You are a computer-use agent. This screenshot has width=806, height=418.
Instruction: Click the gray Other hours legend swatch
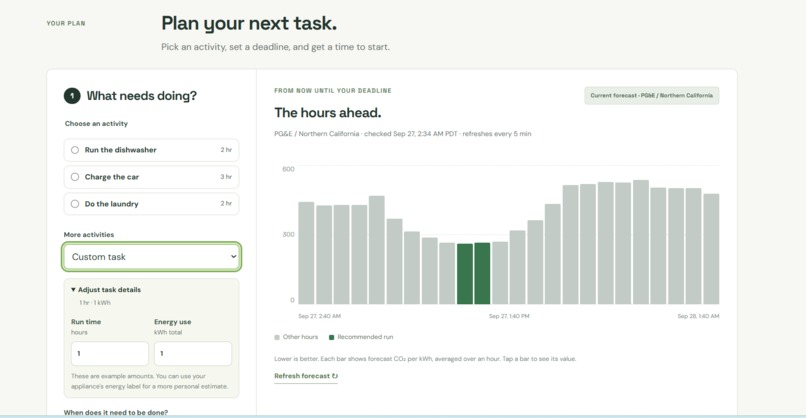pos(277,337)
